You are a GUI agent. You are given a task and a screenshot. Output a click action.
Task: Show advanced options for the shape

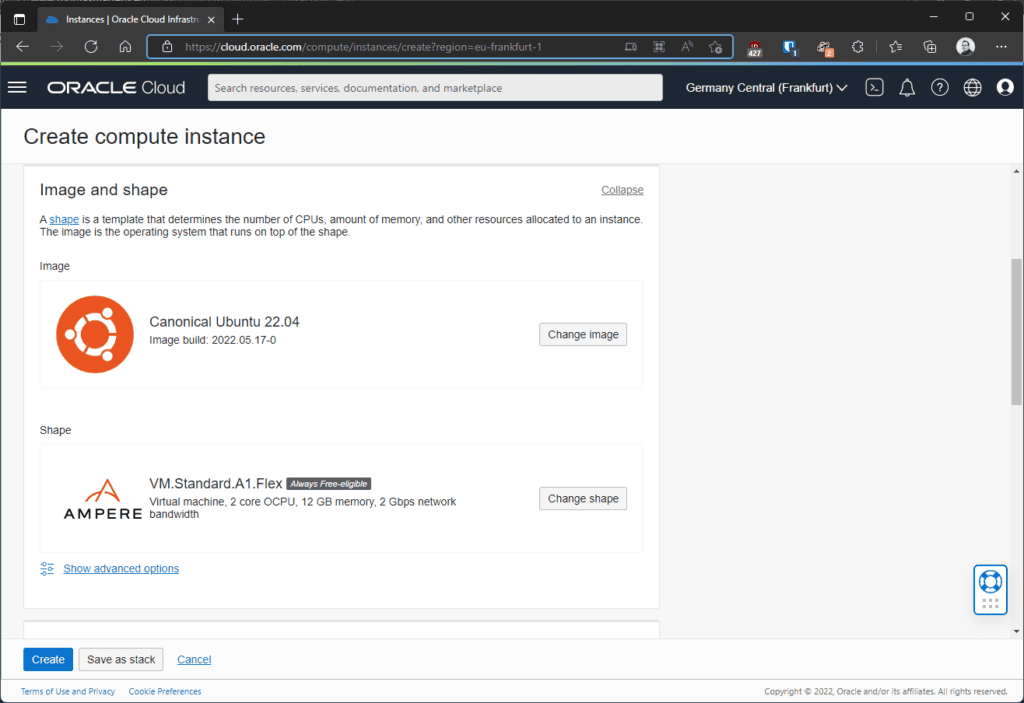[121, 569]
